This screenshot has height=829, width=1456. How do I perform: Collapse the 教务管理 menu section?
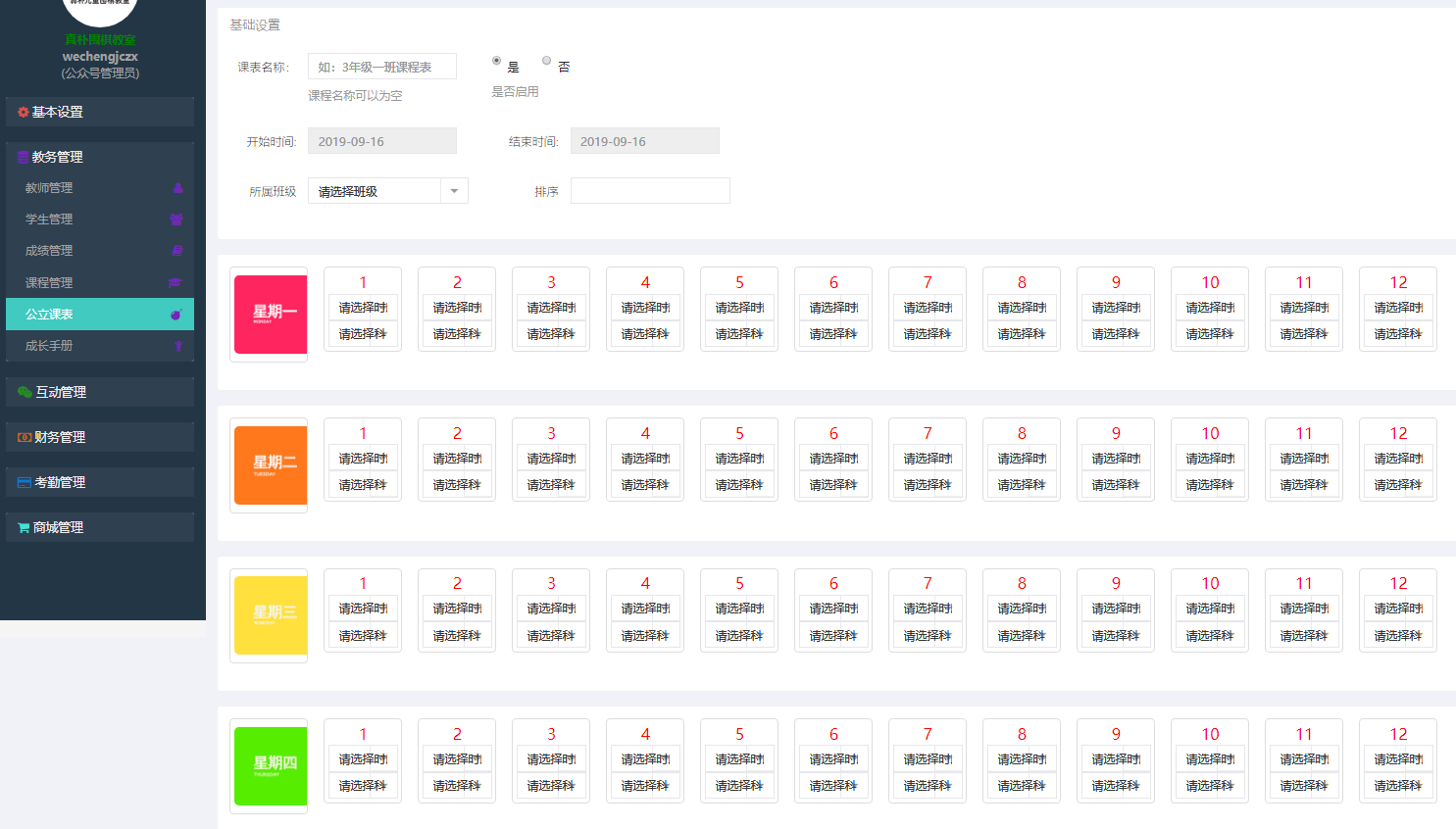[100, 157]
